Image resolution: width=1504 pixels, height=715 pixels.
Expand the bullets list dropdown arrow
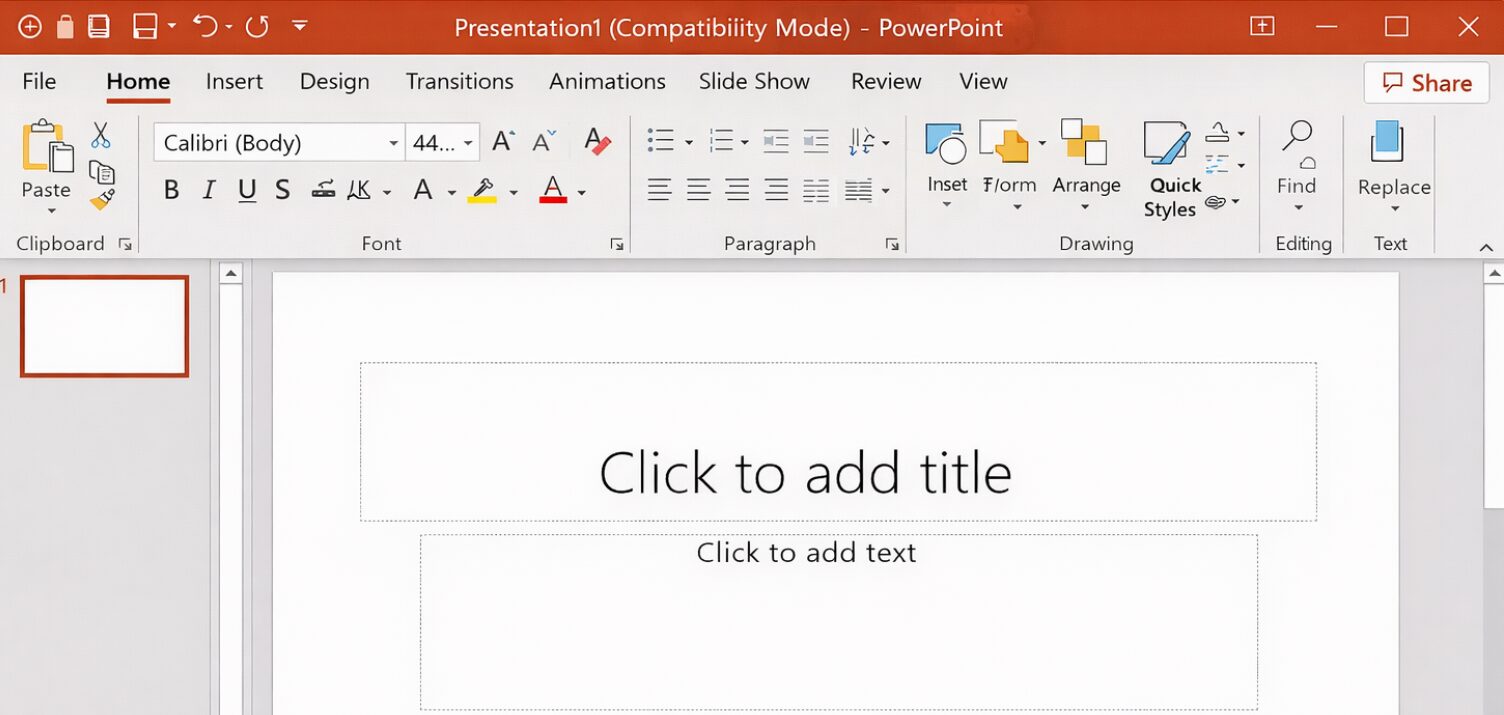pos(688,143)
